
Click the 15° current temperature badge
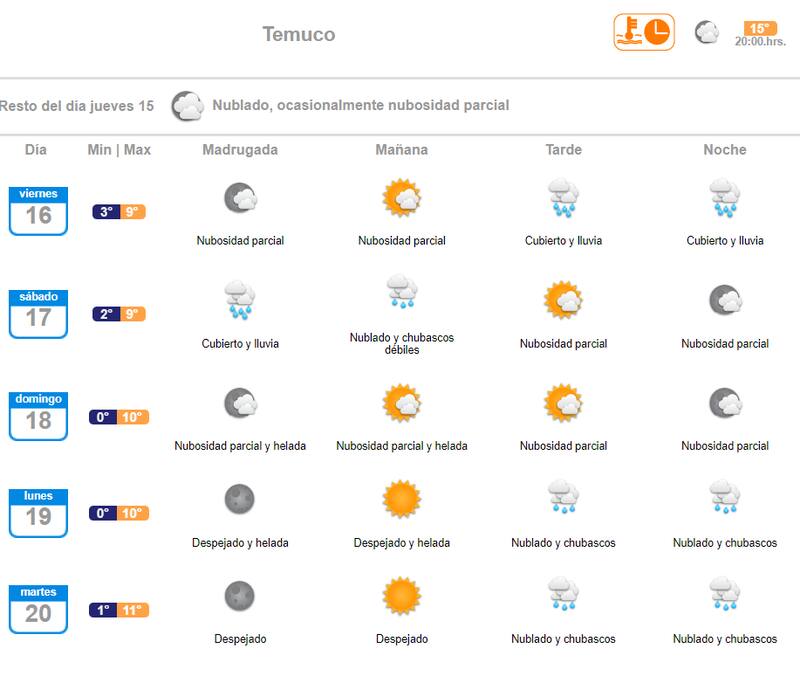tap(760, 28)
